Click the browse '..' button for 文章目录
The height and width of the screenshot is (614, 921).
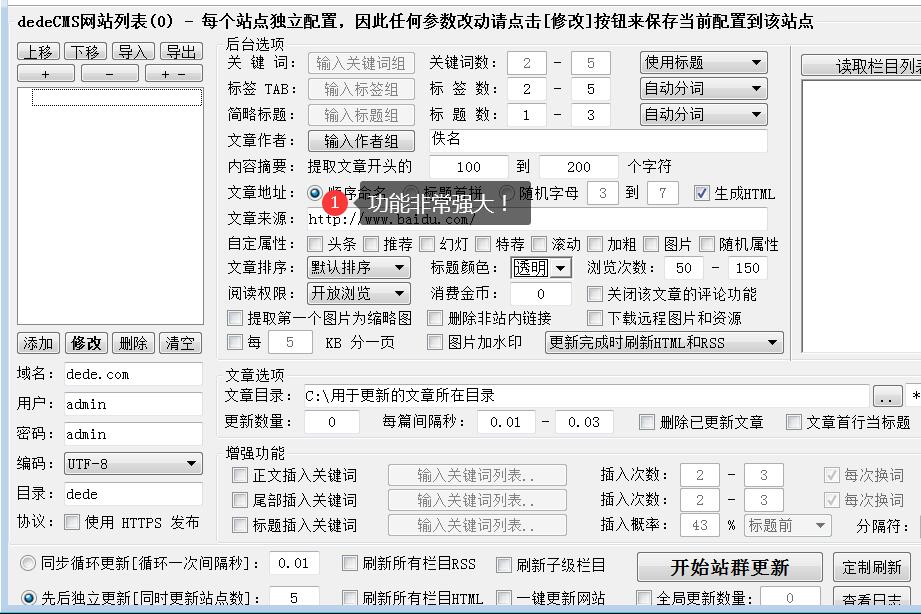[888, 395]
